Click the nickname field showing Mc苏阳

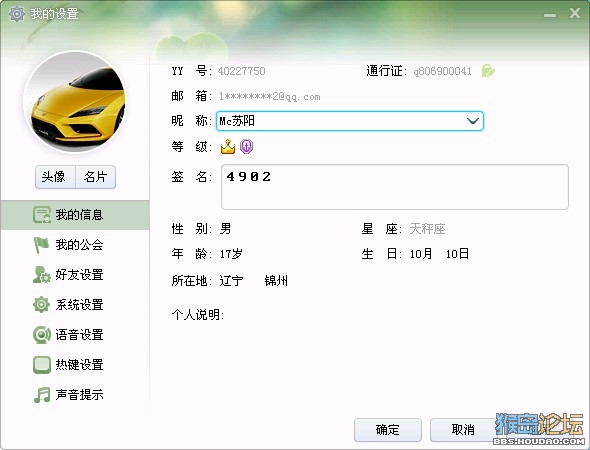[x=350, y=121]
